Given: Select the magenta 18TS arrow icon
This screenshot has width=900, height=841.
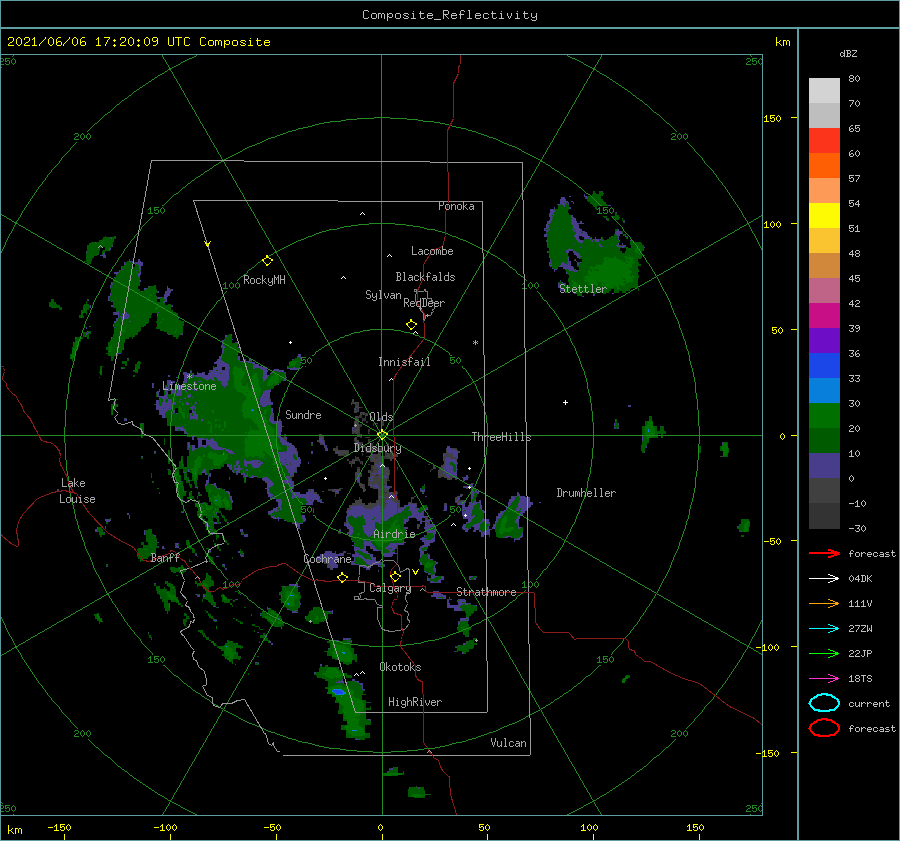Looking at the screenshot, I should (x=824, y=679).
